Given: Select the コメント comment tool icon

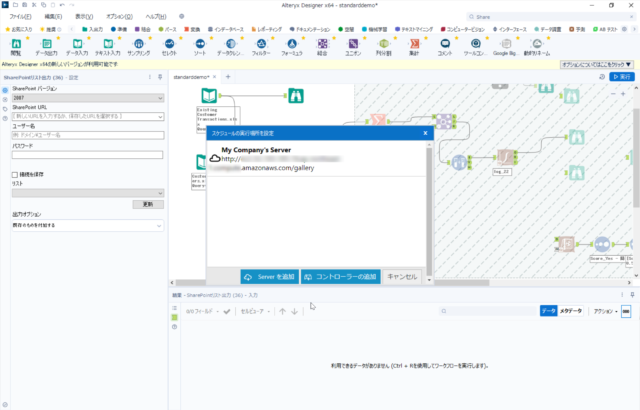Looking at the screenshot, I should tap(445, 44).
